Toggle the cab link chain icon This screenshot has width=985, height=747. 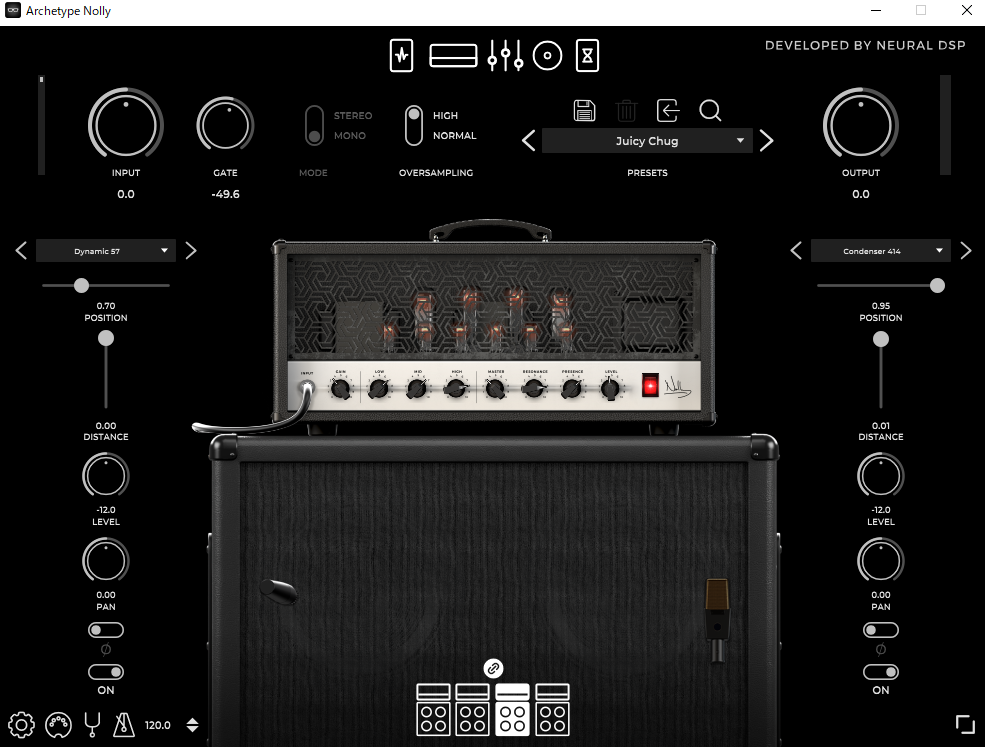(x=493, y=668)
